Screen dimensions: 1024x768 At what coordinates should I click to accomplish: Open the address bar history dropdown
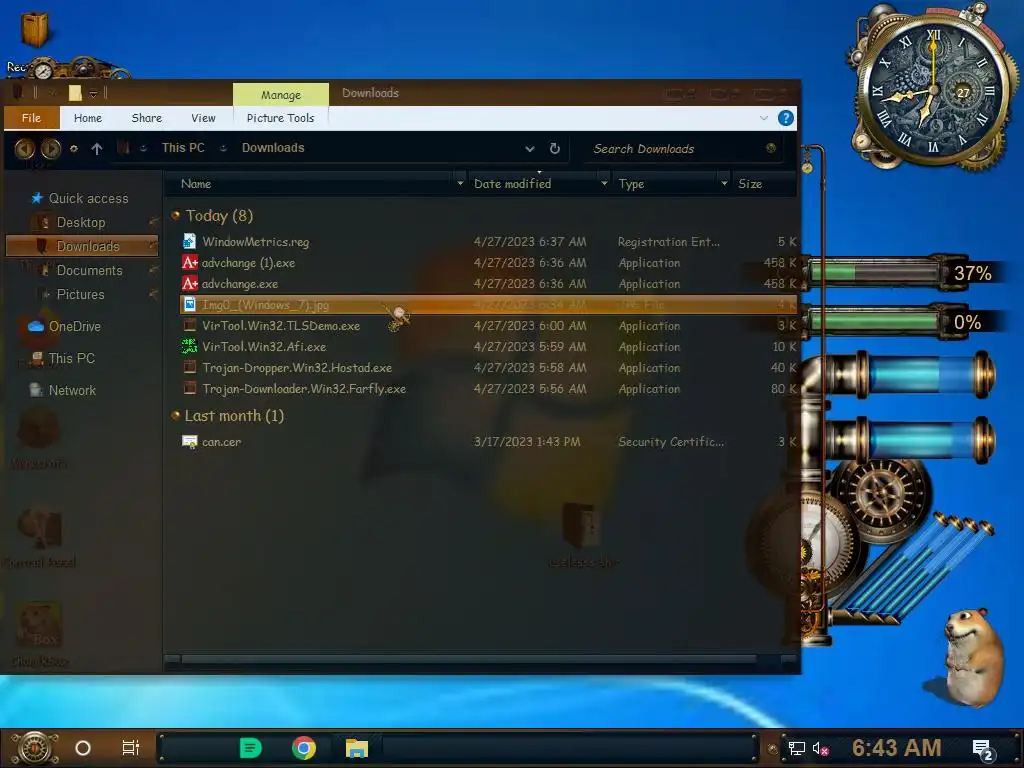point(530,149)
